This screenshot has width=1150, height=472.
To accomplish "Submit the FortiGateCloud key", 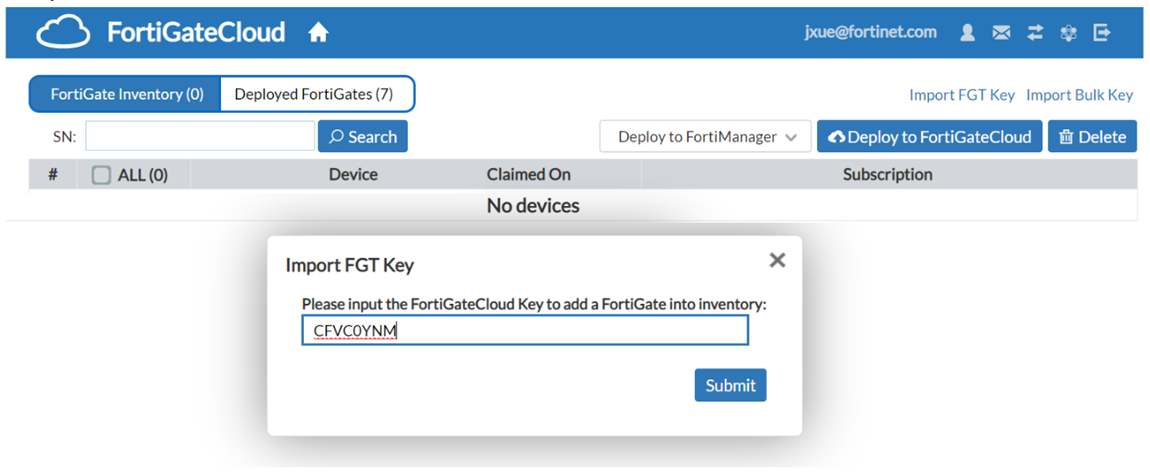I will (x=730, y=385).
